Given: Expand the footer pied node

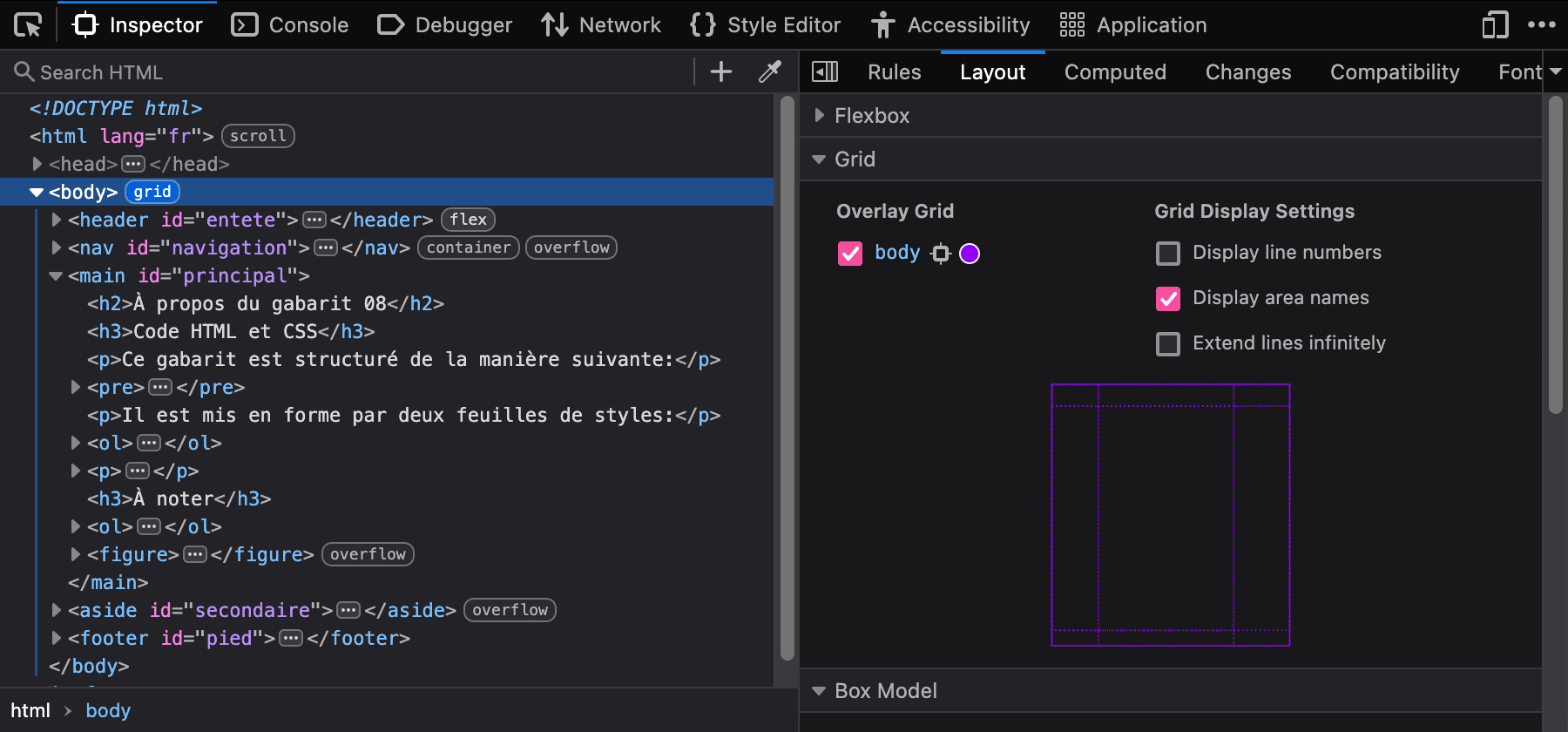Looking at the screenshot, I should point(56,638).
